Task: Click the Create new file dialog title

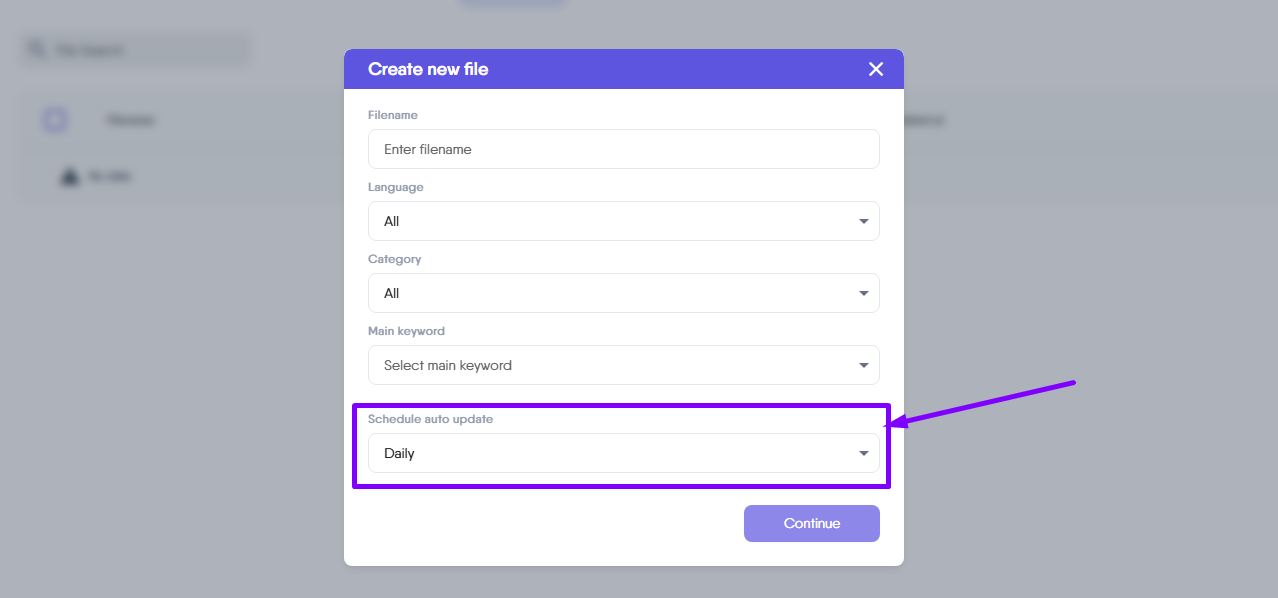Action: pyautogui.click(x=428, y=69)
